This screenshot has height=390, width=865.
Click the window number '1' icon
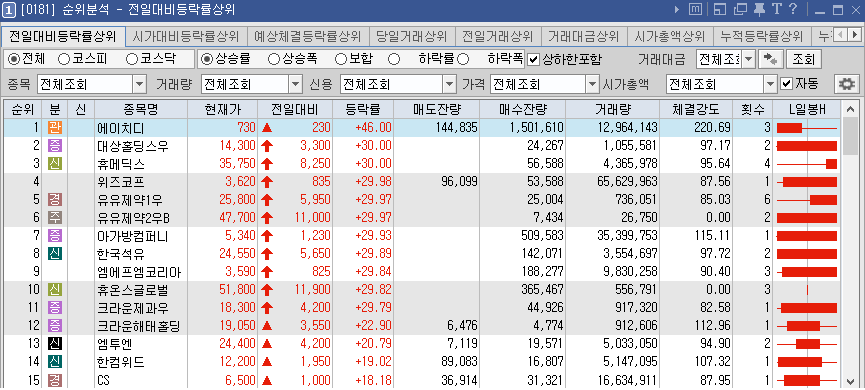pyautogui.click(x=9, y=9)
